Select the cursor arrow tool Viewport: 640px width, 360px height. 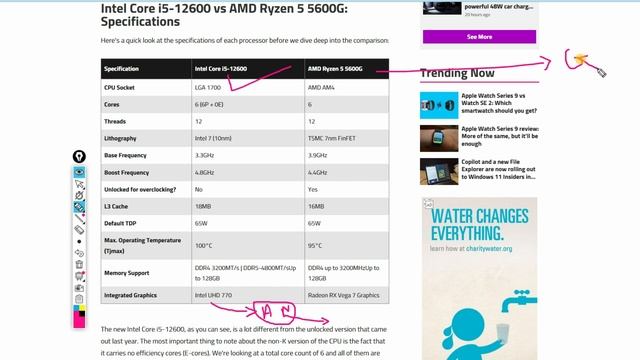79,184
